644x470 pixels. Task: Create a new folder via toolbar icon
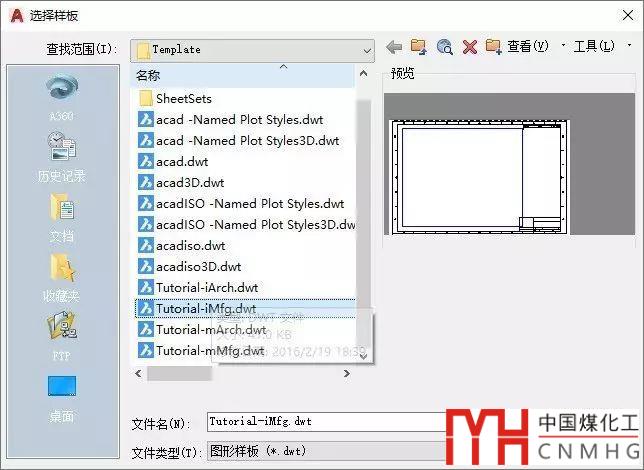tap(493, 47)
